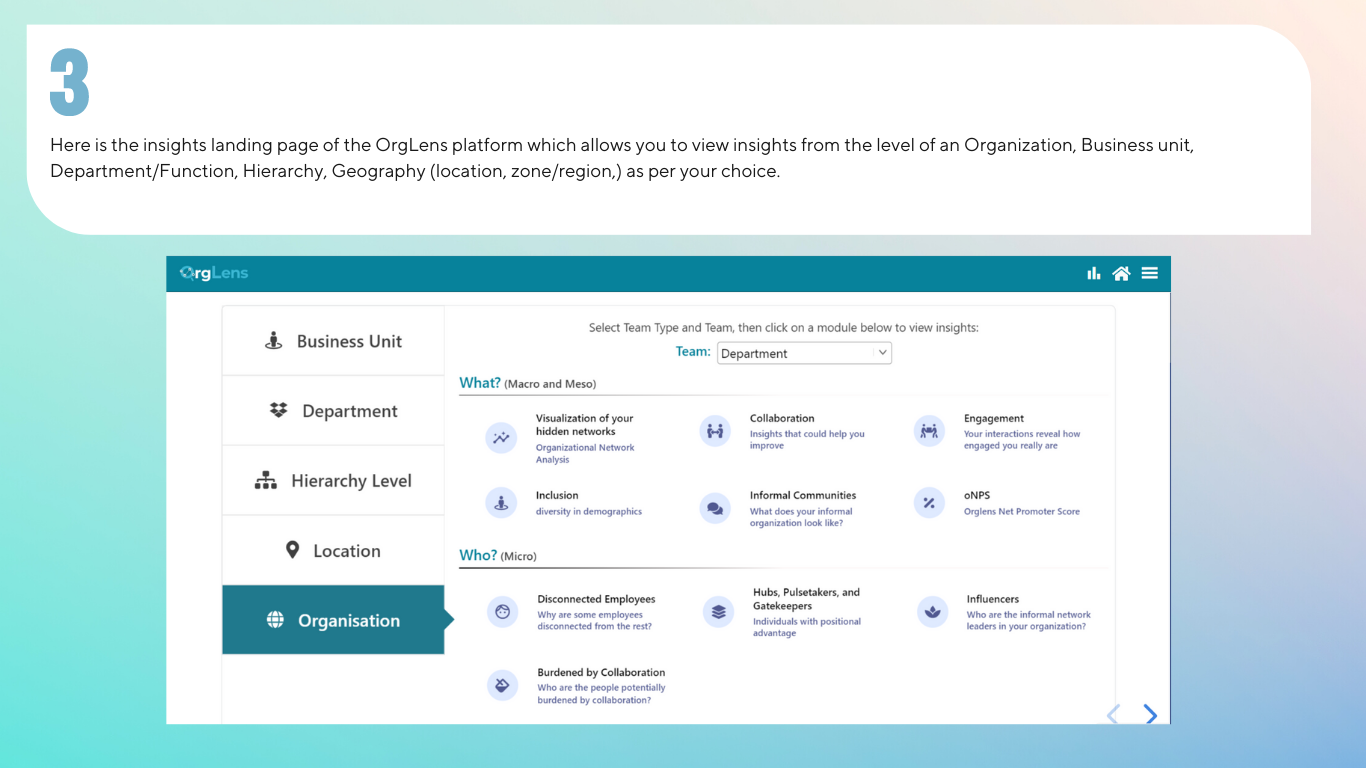The height and width of the screenshot is (768, 1366).
Task: Choose the Location tab
Action: click(333, 551)
